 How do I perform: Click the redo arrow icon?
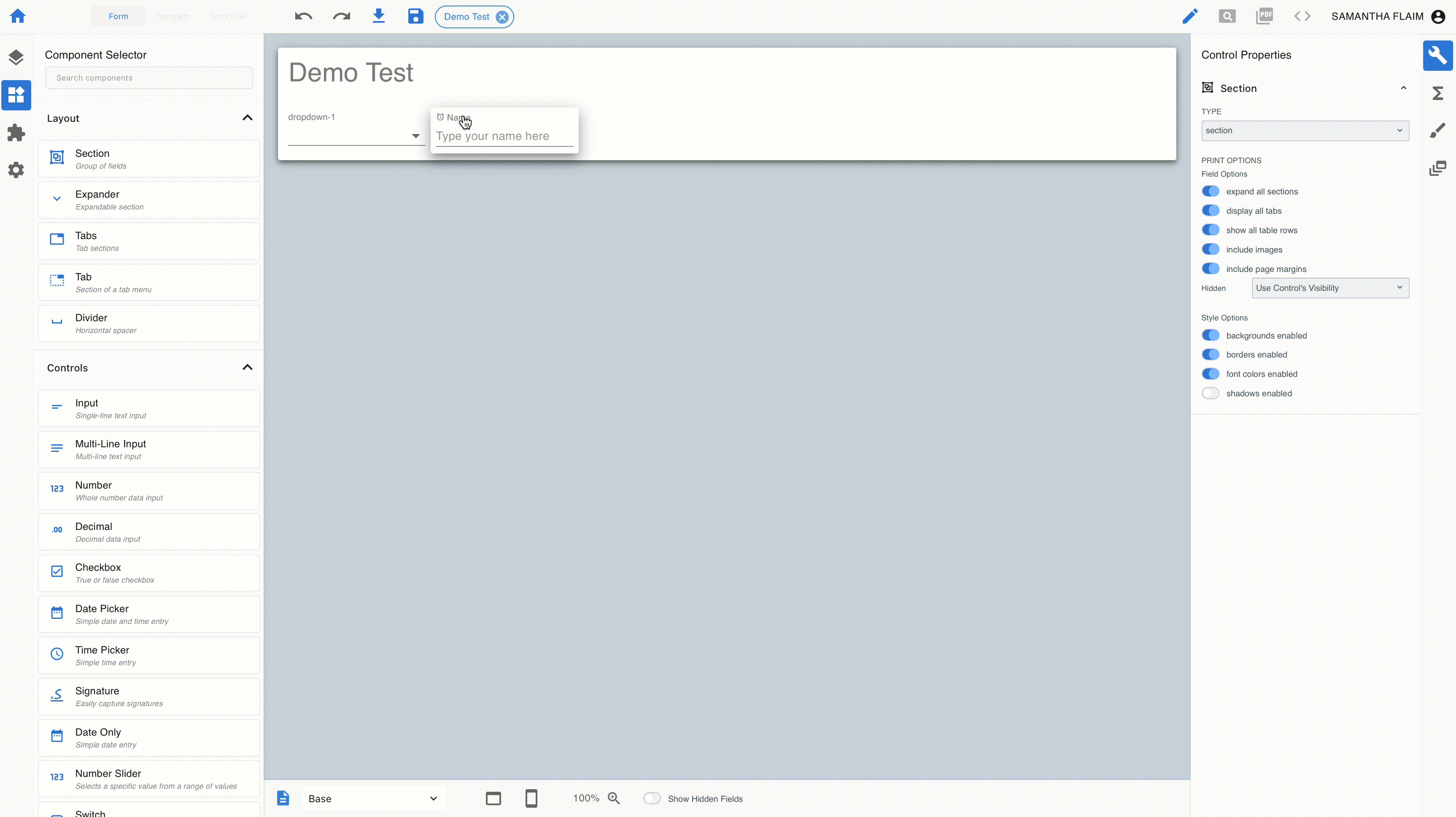[341, 16]
